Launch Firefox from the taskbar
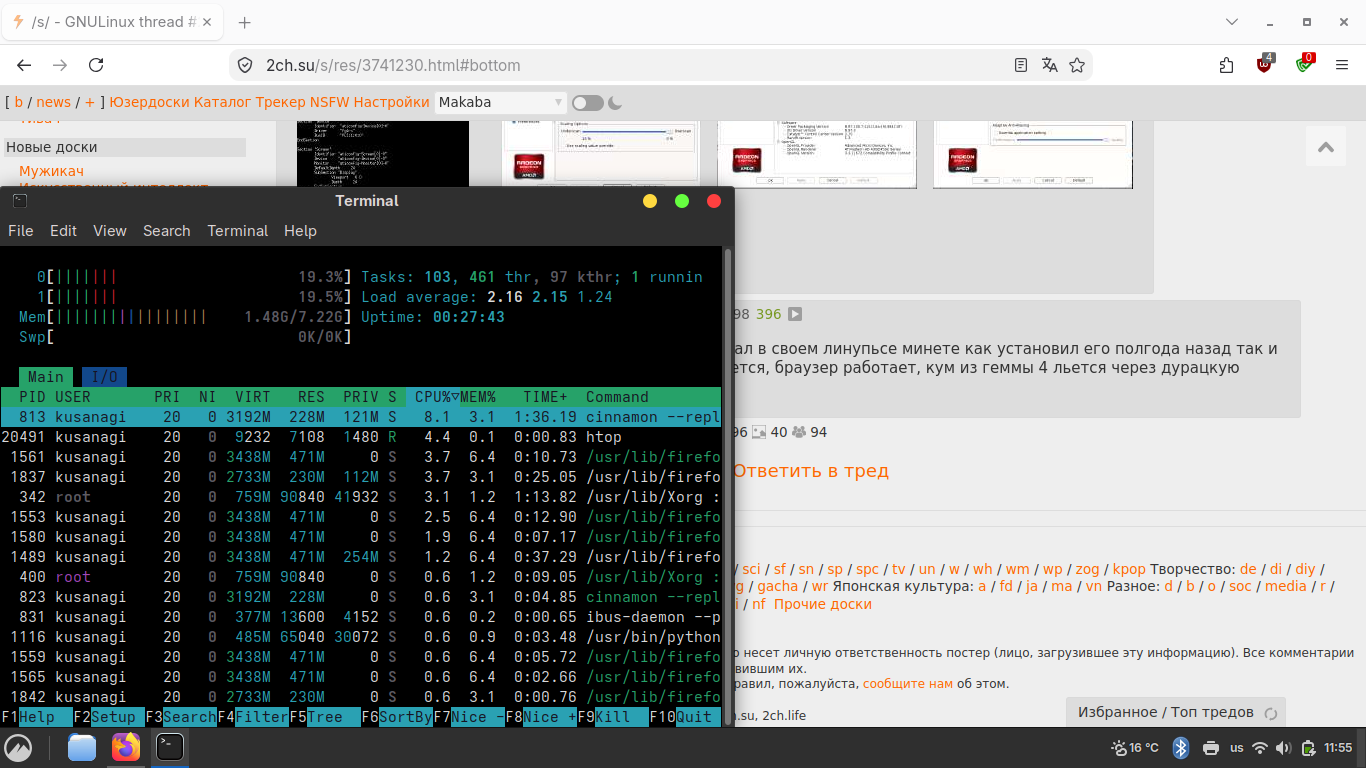This screenshot has height=768, width=1366. [126, 747]
